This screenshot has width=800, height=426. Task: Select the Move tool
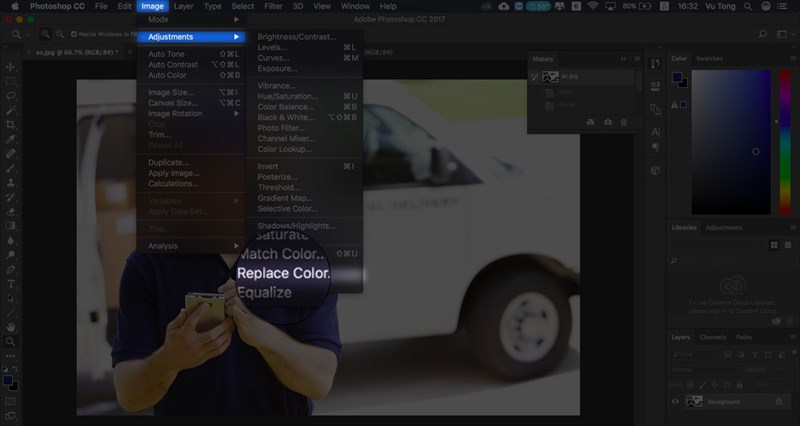pos(10,67)
